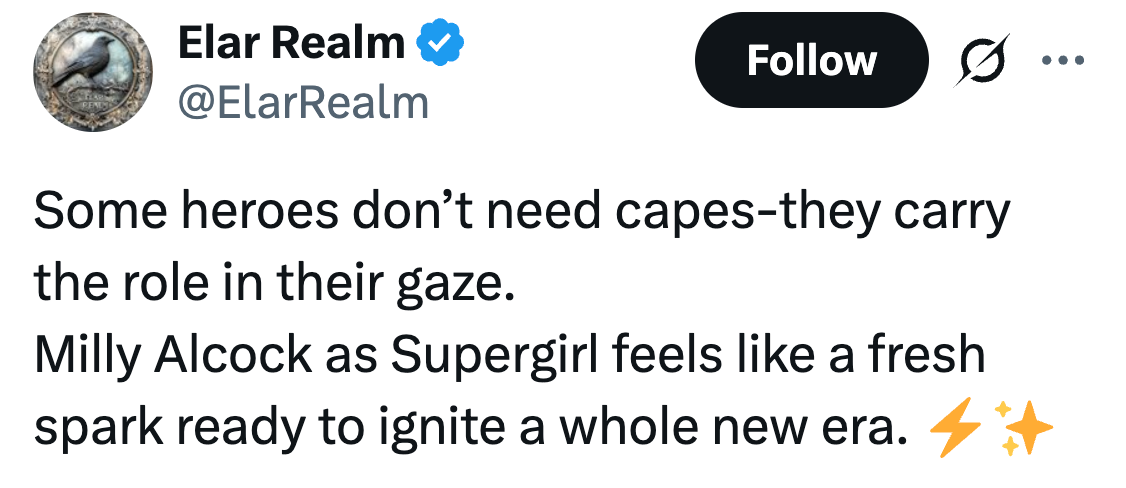The height and width of the screenshot is (488, 1126).
Task: Open the three-dot more options menu
Action: pos(1062,60)
